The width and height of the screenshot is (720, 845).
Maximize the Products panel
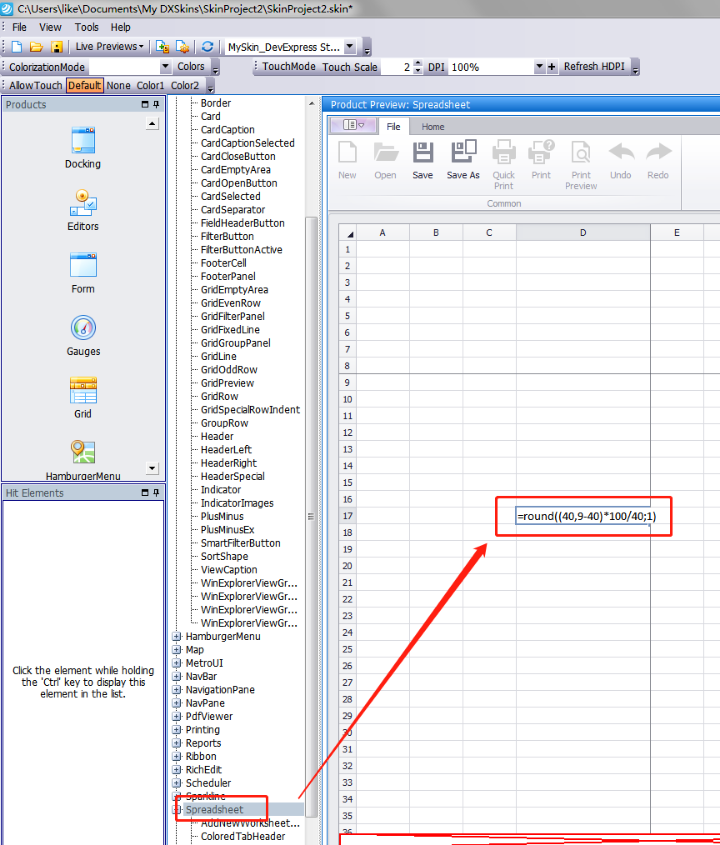pyautogui.click(x=145, y=105)
